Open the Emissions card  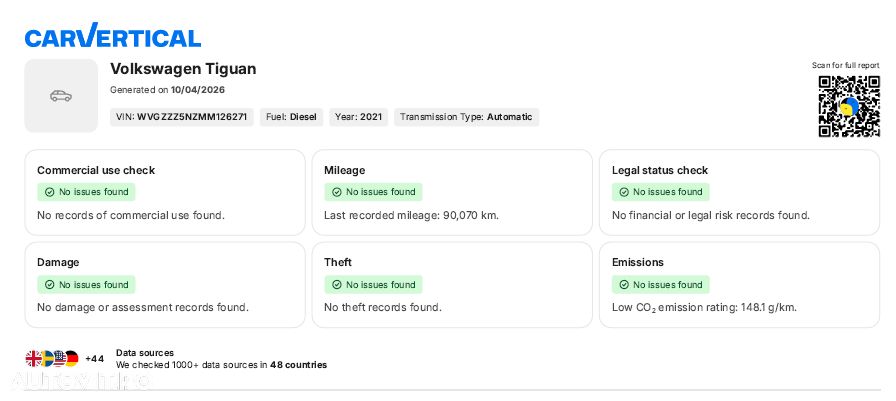pos(739,285)
